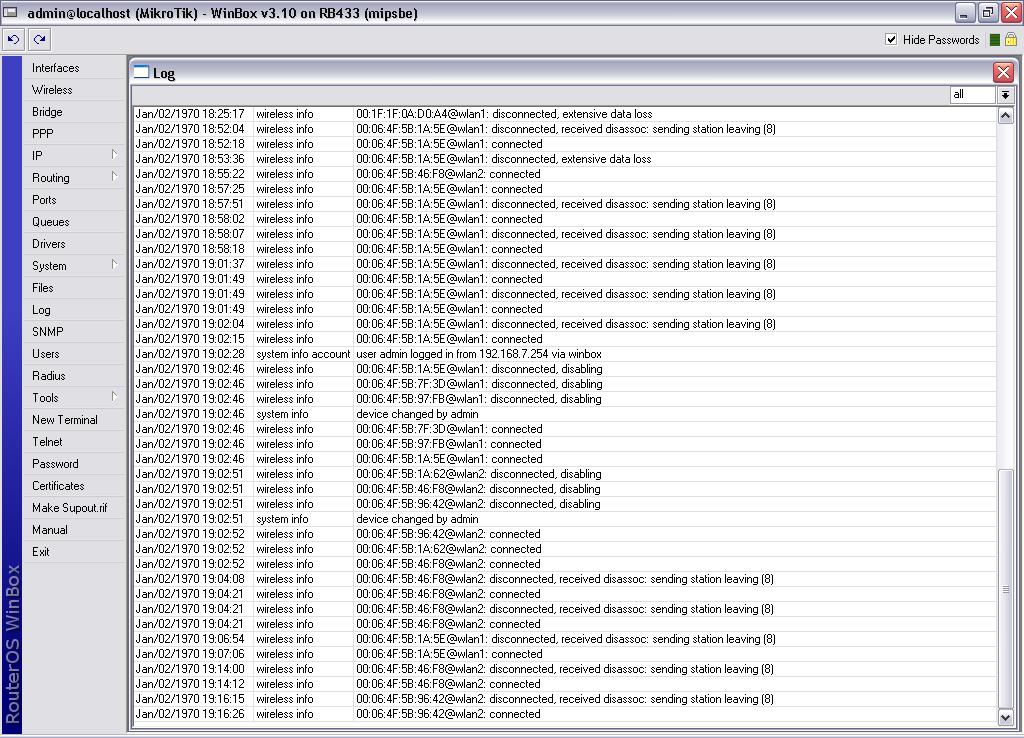The height and width of the screenshot is (738, 1024).
Task: Select 19:02:51 row for 00:06:4F:5B:1A:62@wlan2 disabling
Action: pos(564,474)
